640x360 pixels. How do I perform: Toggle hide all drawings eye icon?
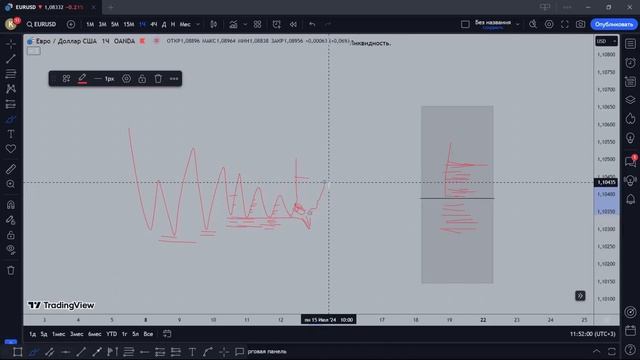[11, 249]
